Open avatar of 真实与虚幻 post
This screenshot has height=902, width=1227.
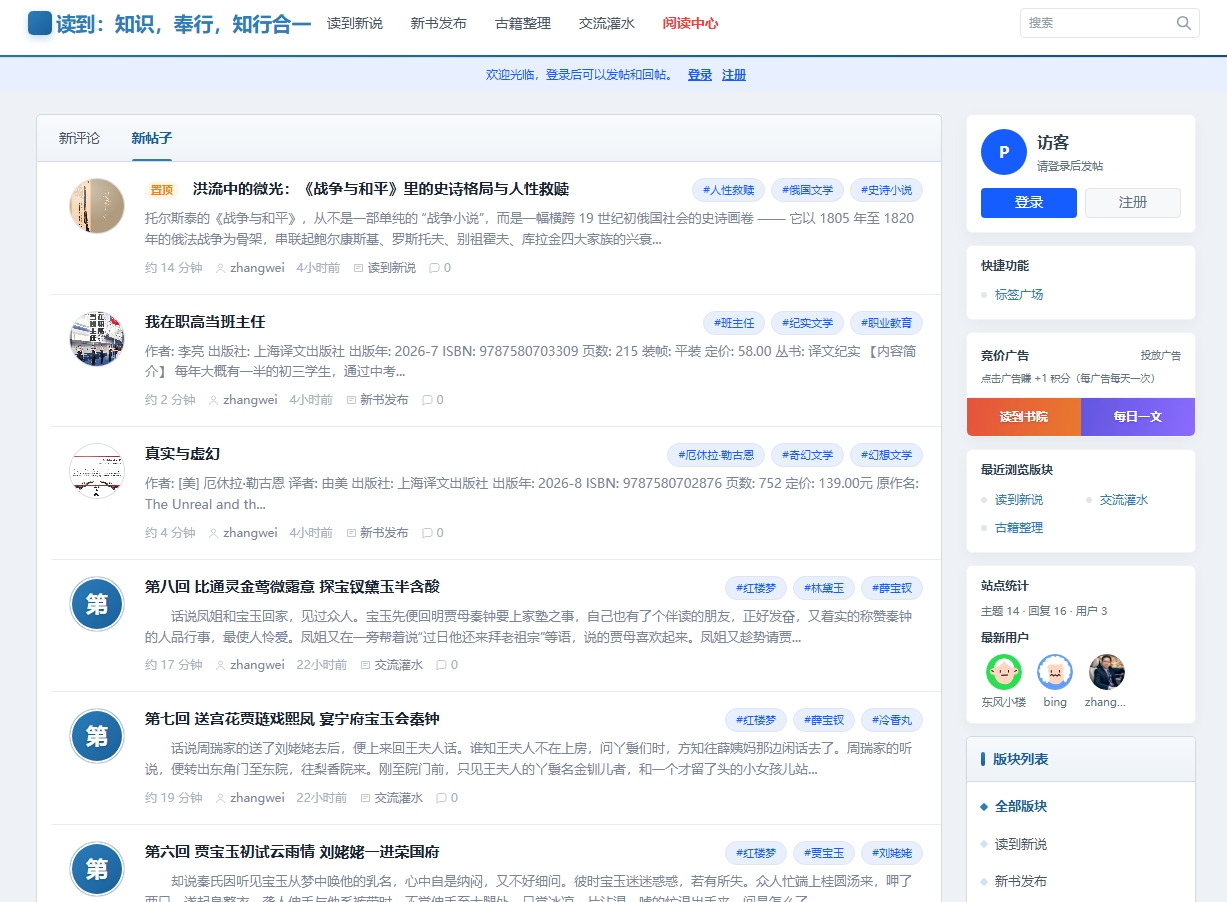(97, 471)
